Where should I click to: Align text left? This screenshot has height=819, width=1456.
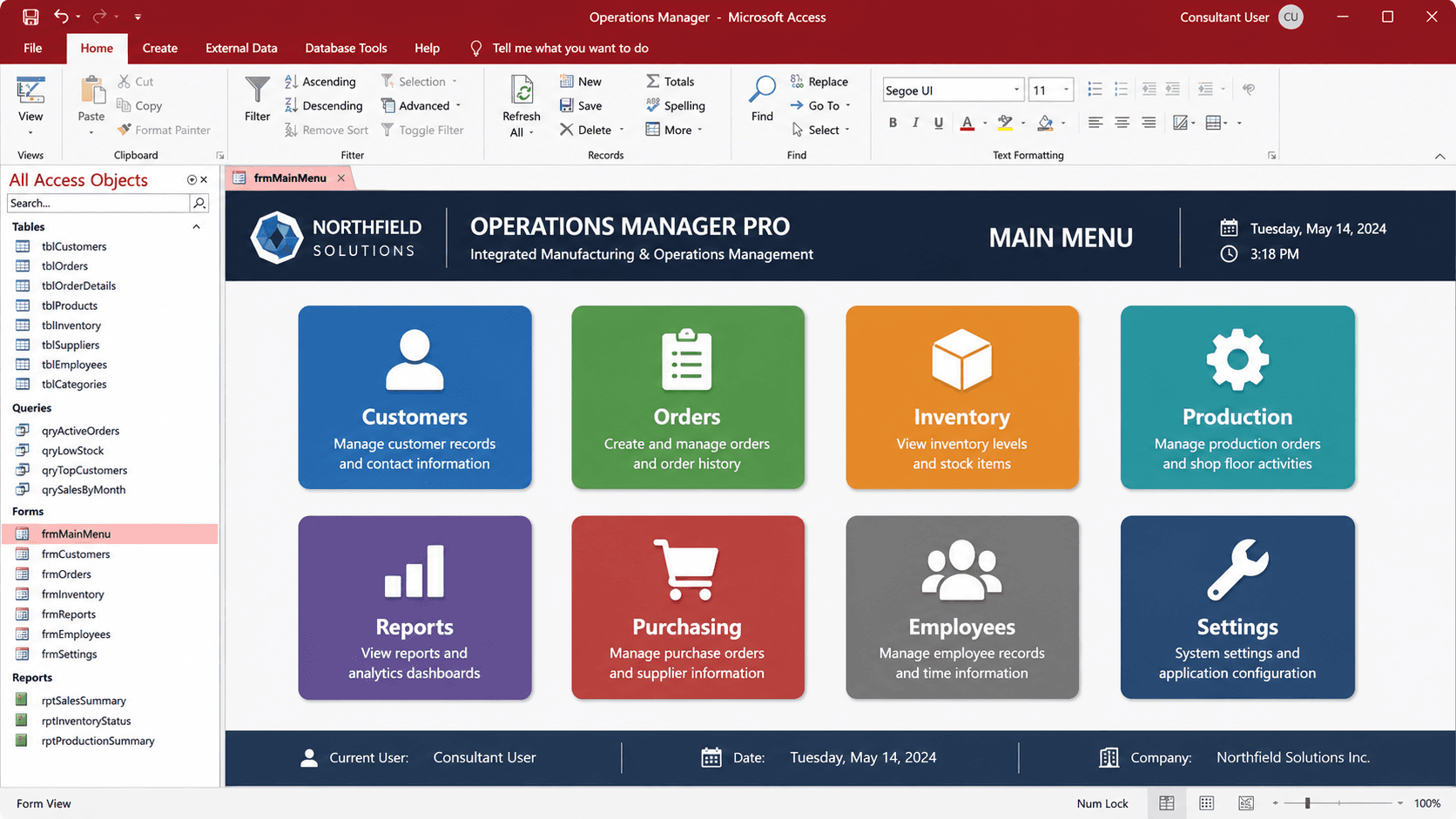pos(1095,123)
